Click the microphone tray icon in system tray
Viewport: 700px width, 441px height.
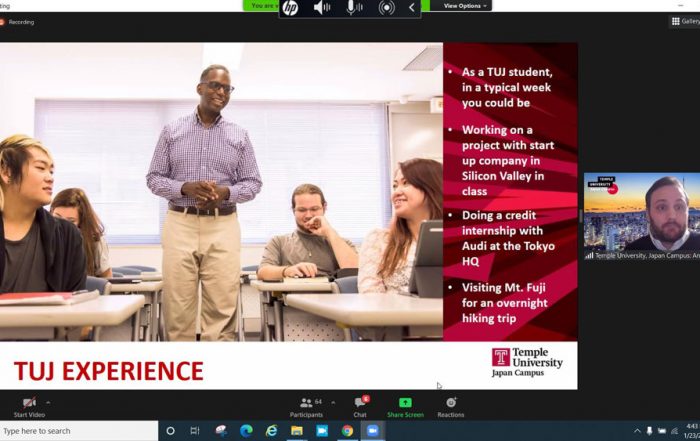pyautogui.click(x=649, y=431)
